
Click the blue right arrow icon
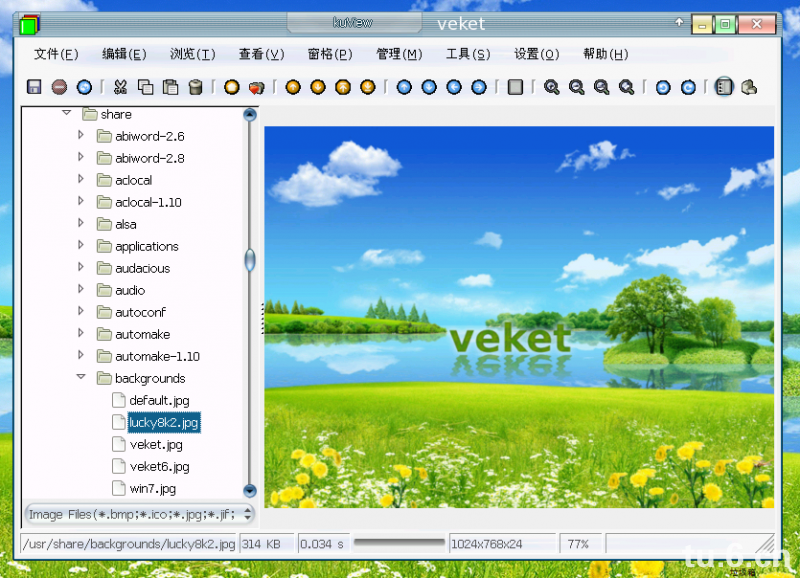tap(479, 87)
